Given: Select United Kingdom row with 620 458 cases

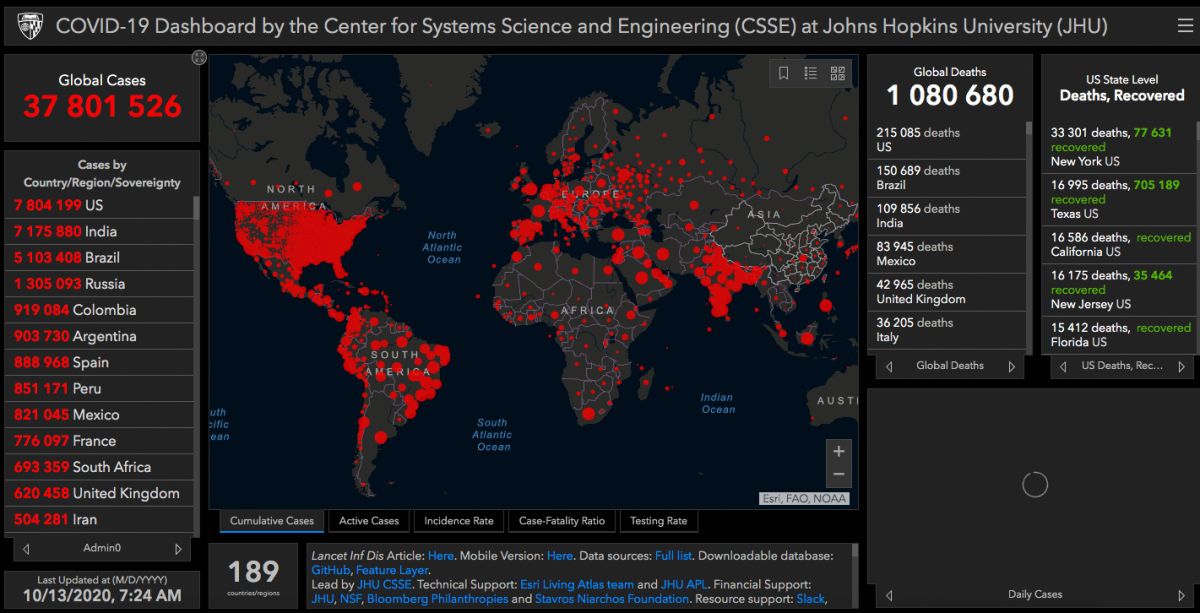Looking at the screenshot, I should [x=100, y=493].
